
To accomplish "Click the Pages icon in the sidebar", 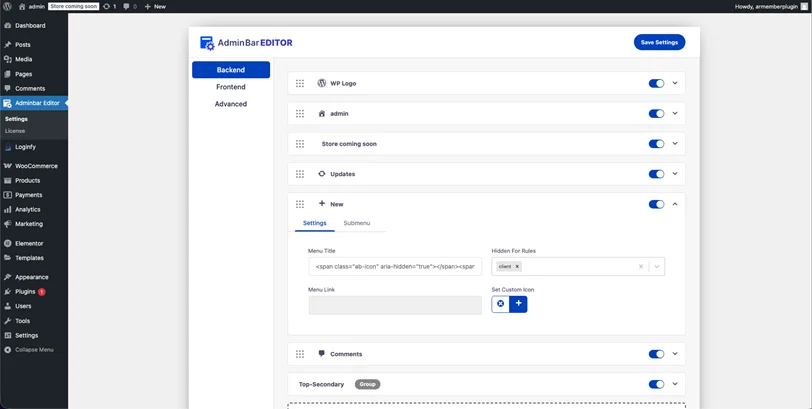I will tap(7, 74).
